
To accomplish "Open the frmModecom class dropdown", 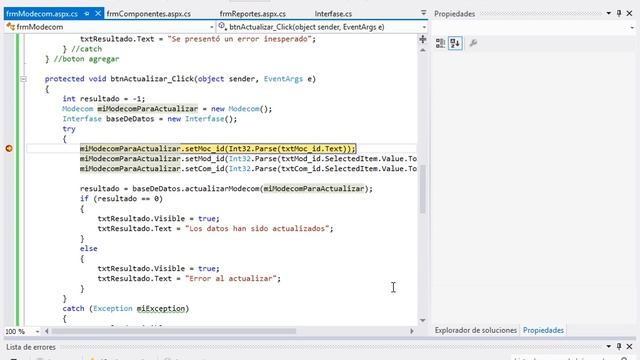I will pyautogui.click(x=211, y=27).
